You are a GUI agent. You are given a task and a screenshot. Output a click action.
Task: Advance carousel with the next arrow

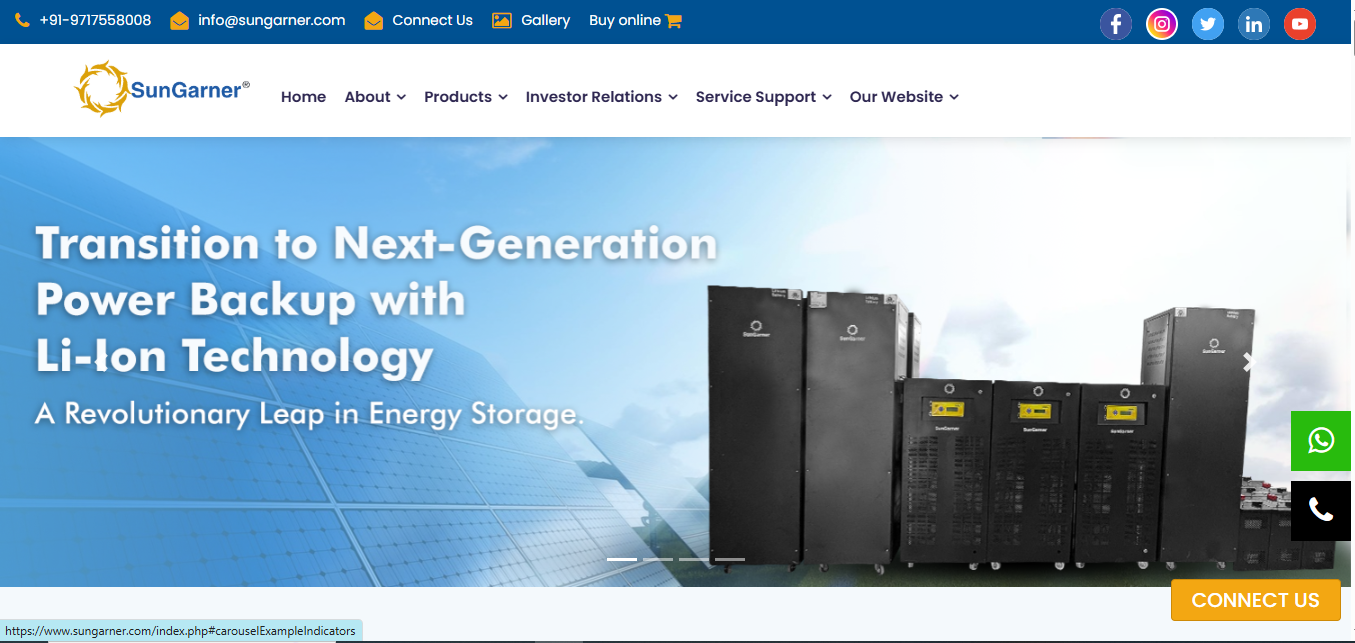click(x=1247, y=362)
